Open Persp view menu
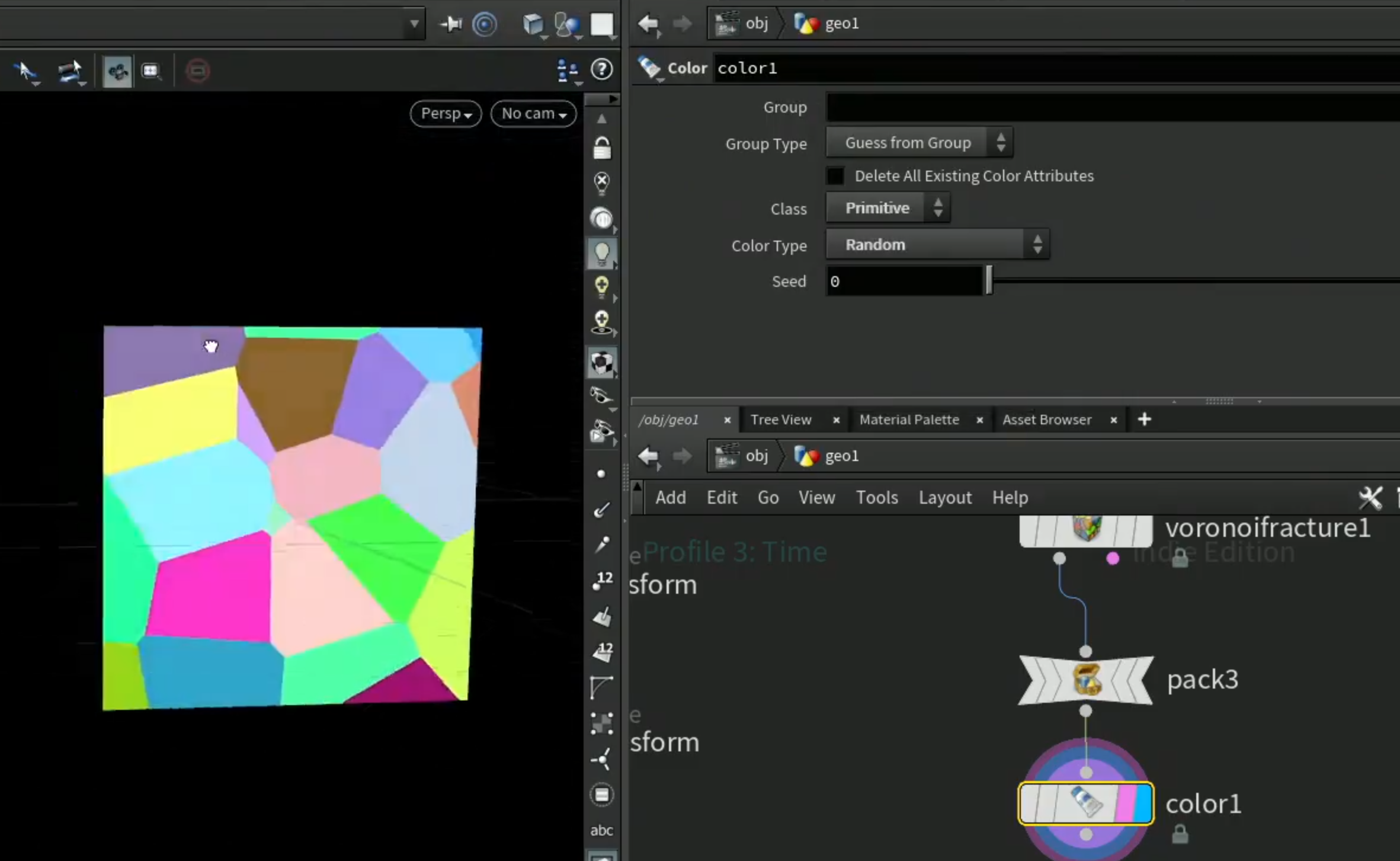Viewport: 1400px width, 861px height. (x=446, y=113)
